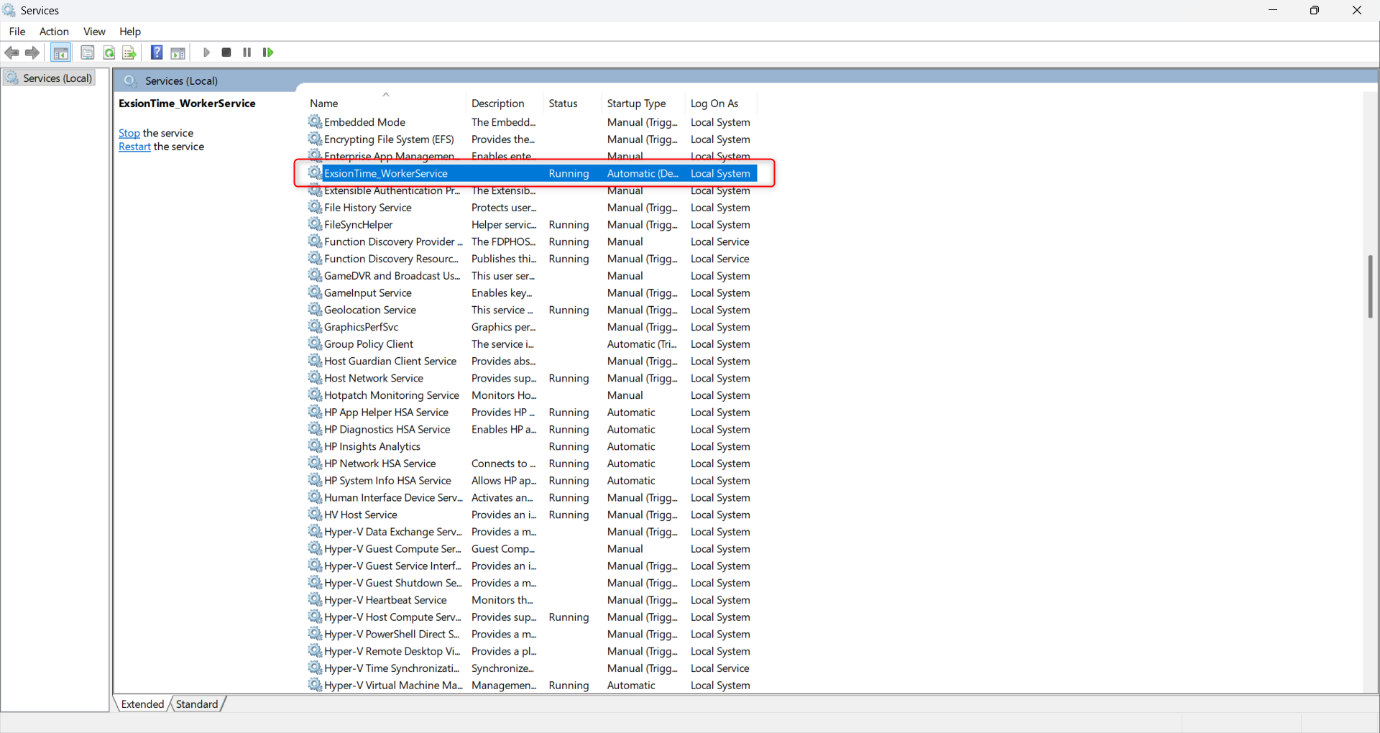Open Properties toolbar icon
Screen dimensions: 1380x733
(x=88, y=52)
